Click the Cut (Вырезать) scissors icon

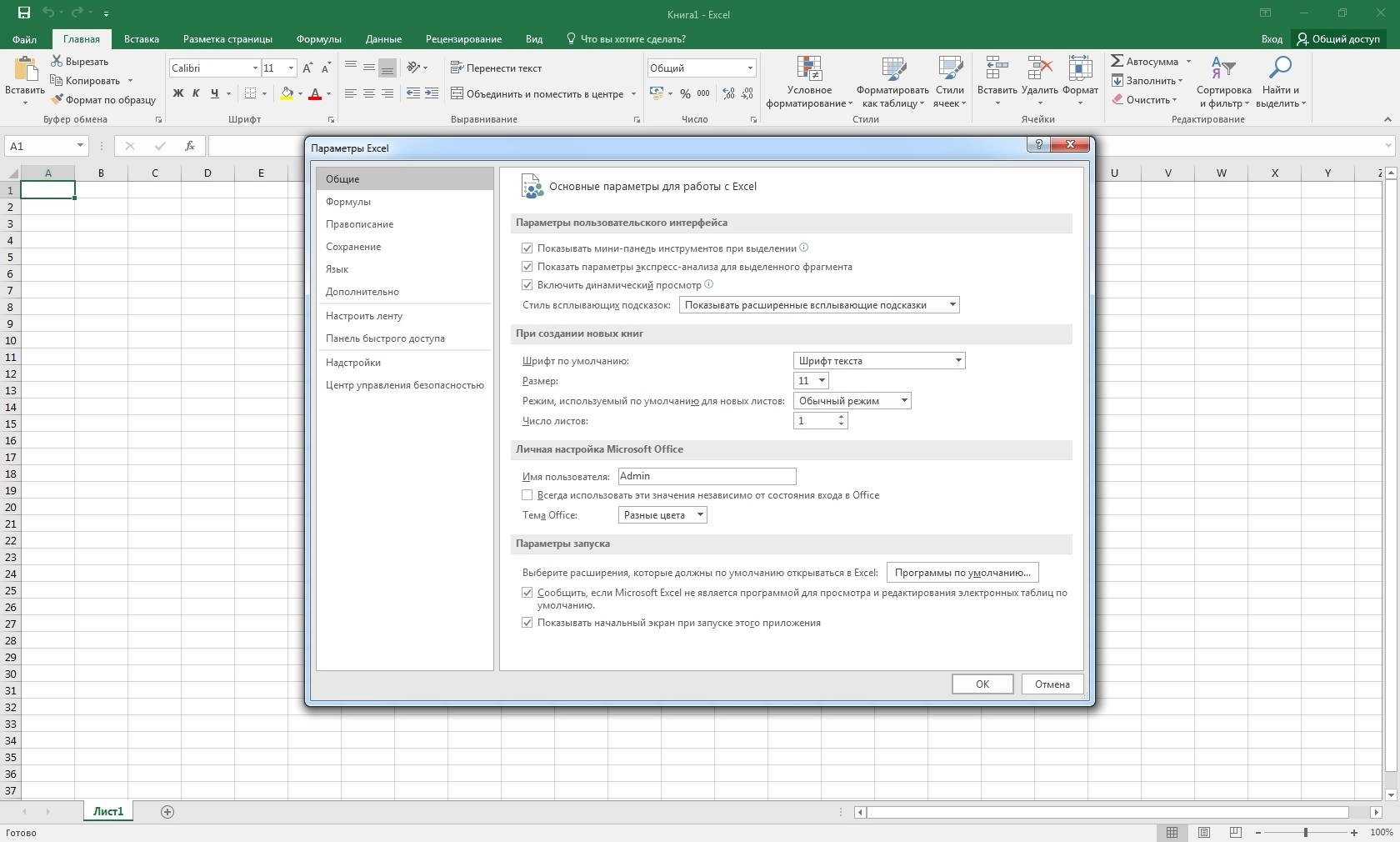click(x=57, y=61)
